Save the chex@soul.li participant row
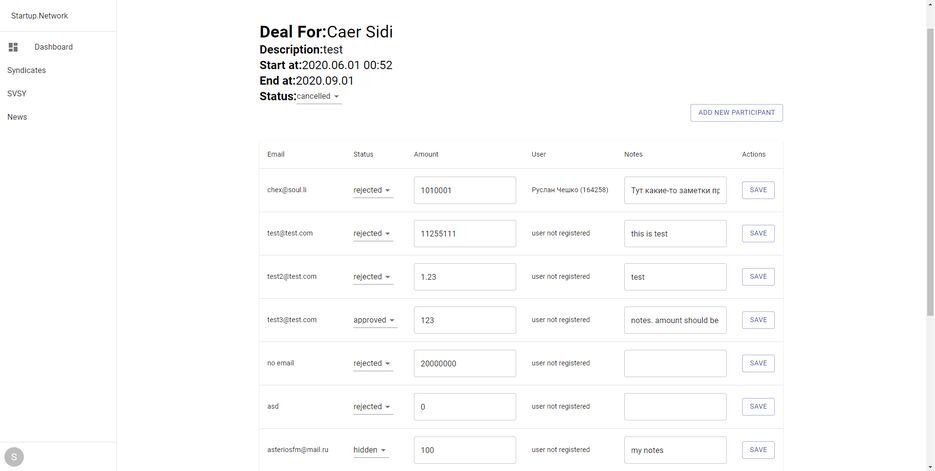This screenshot has width=935, height=471. click(758, 190)
